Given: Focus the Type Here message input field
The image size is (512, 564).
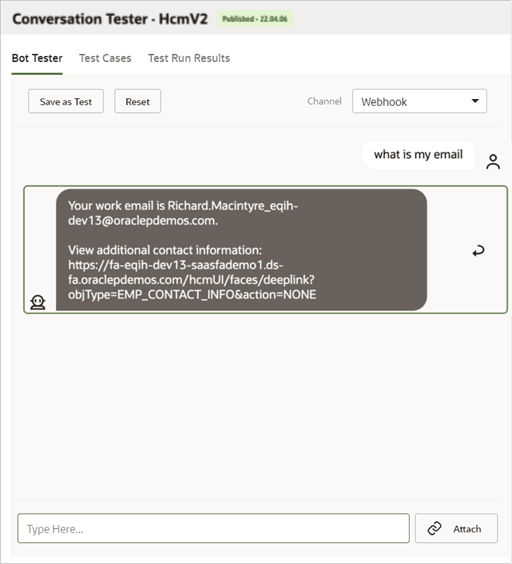Looking at the screenshot, I should 213,528.
